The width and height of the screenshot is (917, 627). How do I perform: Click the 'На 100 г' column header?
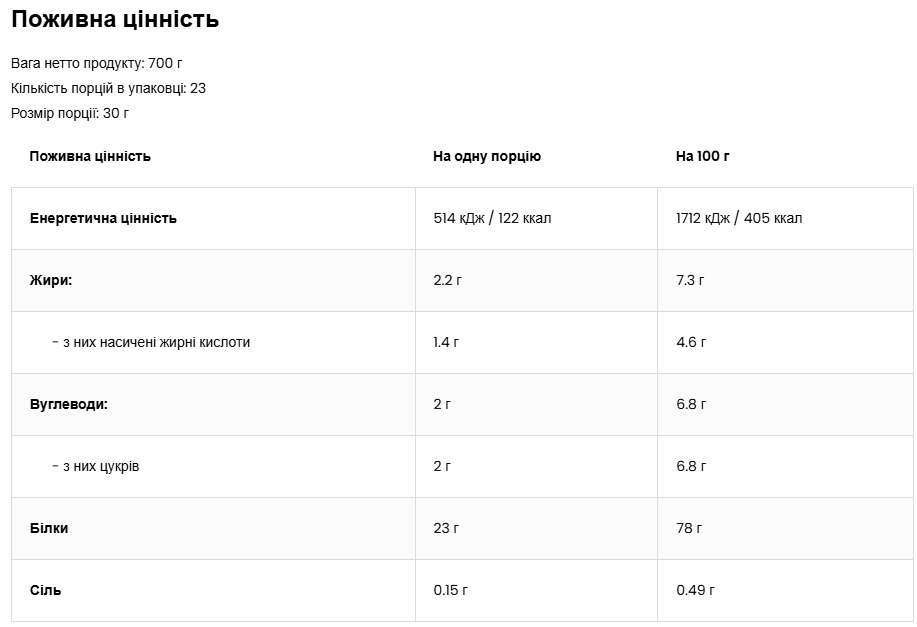point(703,156)
